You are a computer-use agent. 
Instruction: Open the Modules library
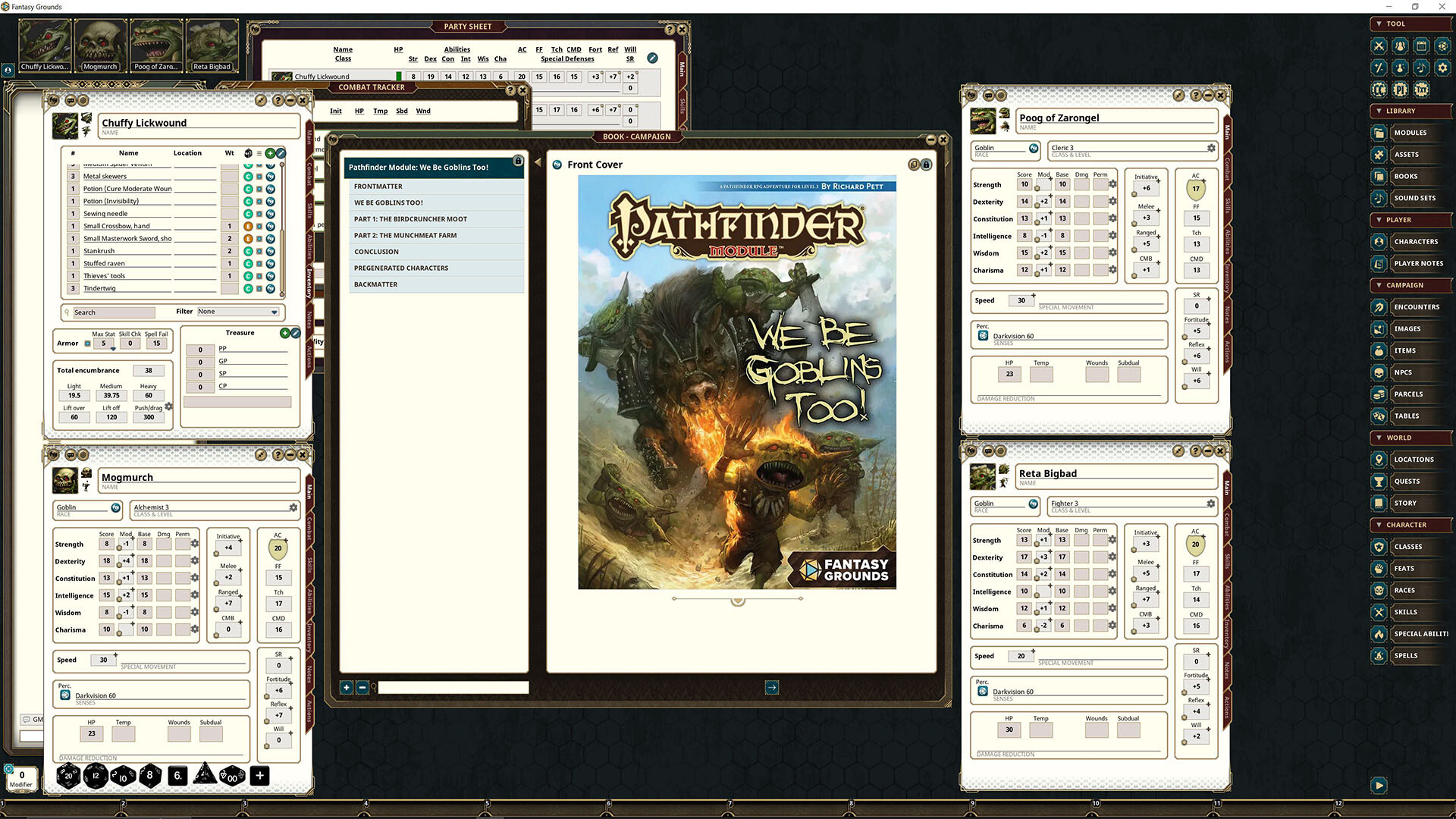click(x=1410, y=133)
